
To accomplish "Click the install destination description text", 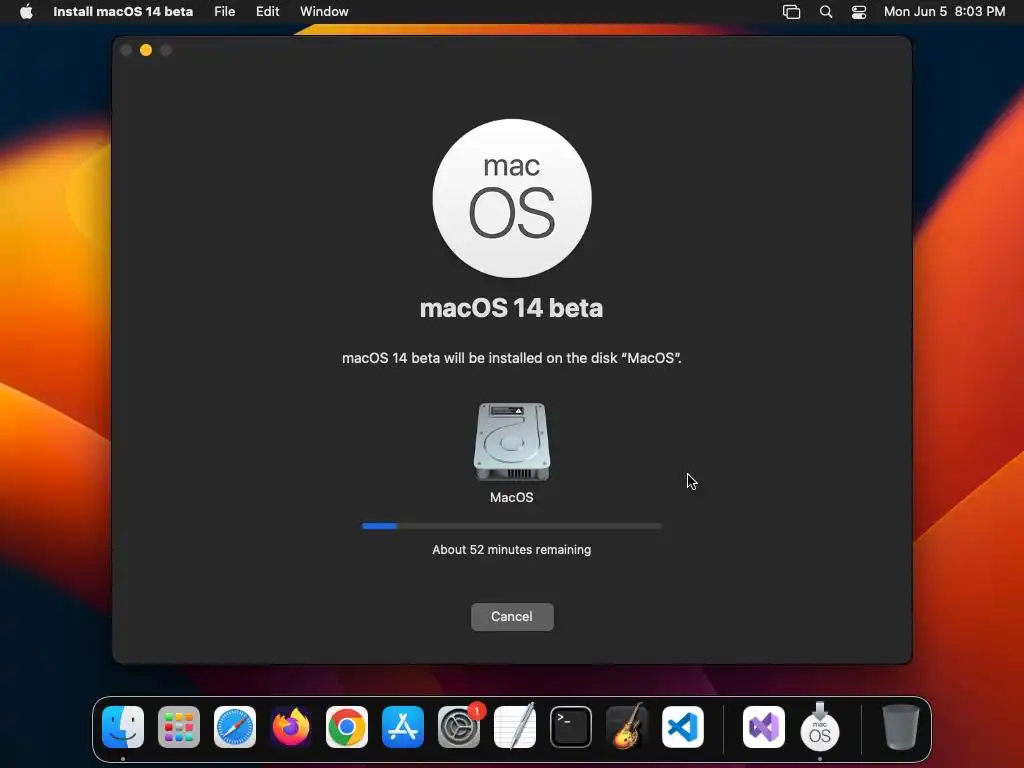I will (x=511, y=358).
